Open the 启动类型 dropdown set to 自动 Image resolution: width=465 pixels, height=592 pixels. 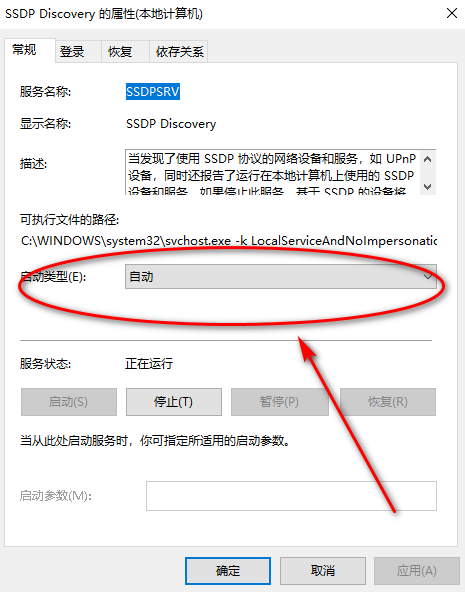coord(281,277)
